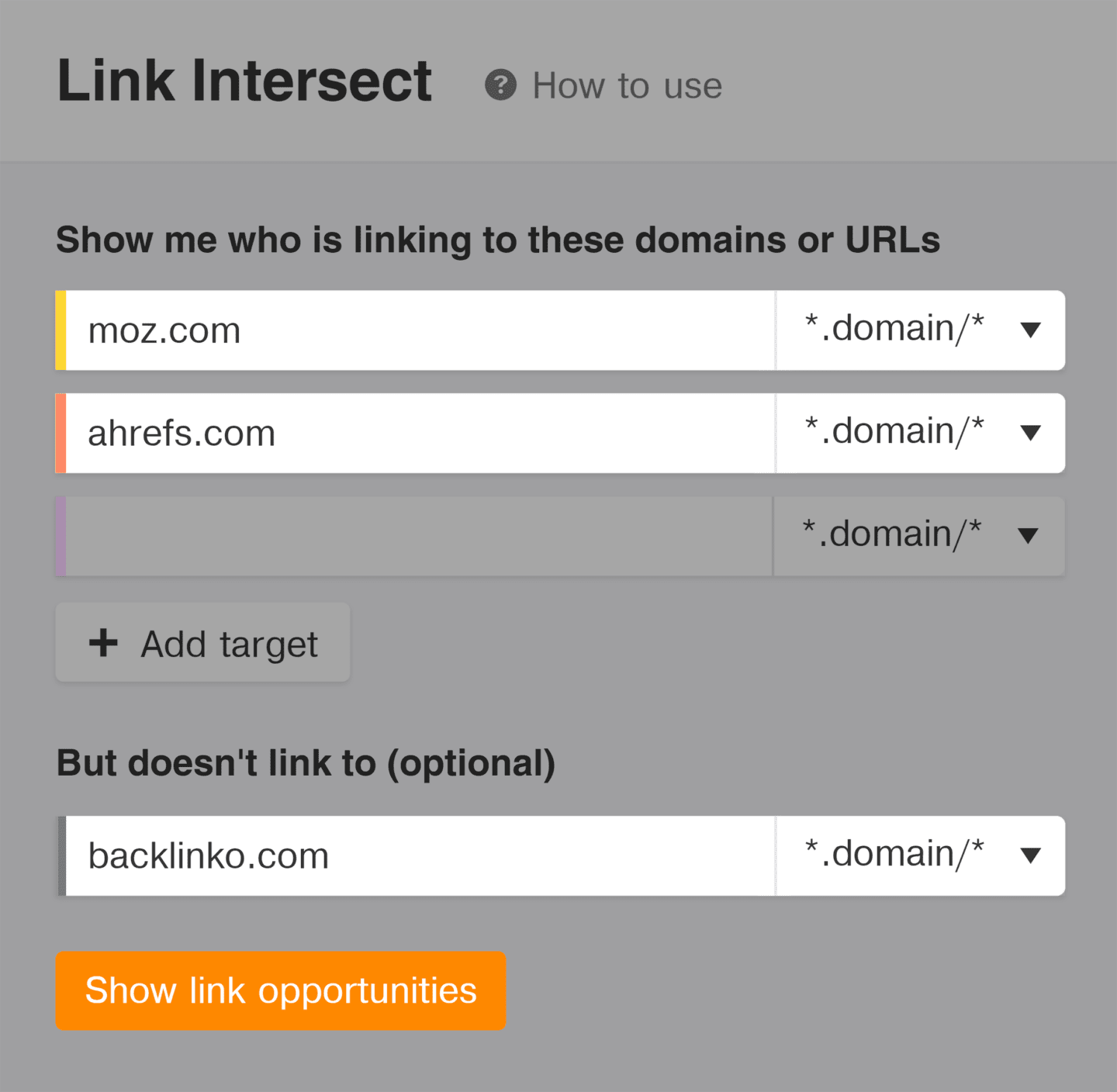
Task: Click the empty third target input field
Action: coord(388,536)
